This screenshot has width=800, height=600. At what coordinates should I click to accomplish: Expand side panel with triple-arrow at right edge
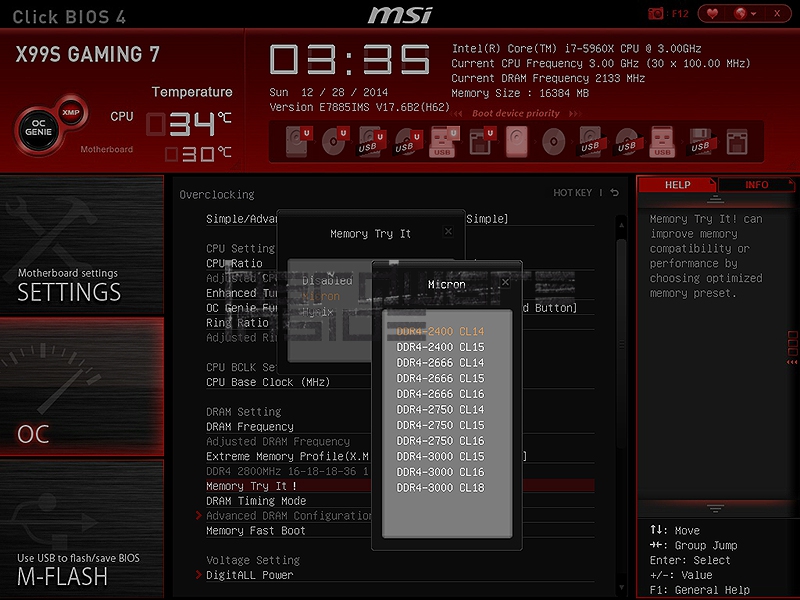[792, 362]
